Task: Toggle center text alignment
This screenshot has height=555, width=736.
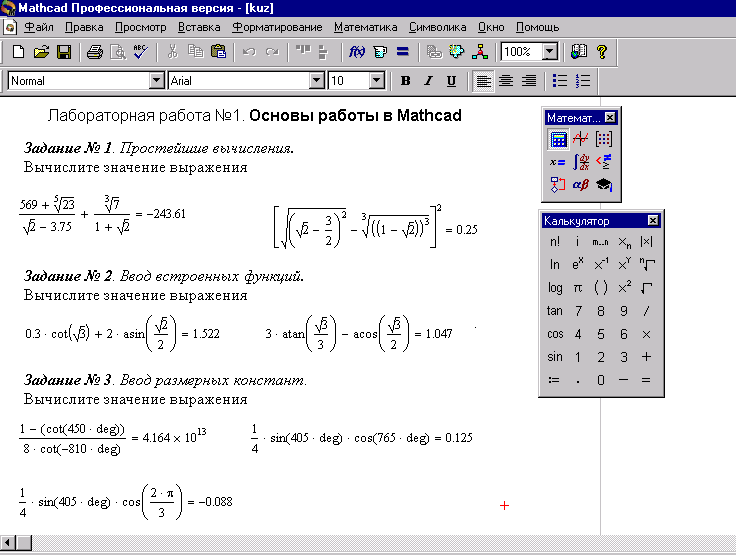Action: click(506, 81)
